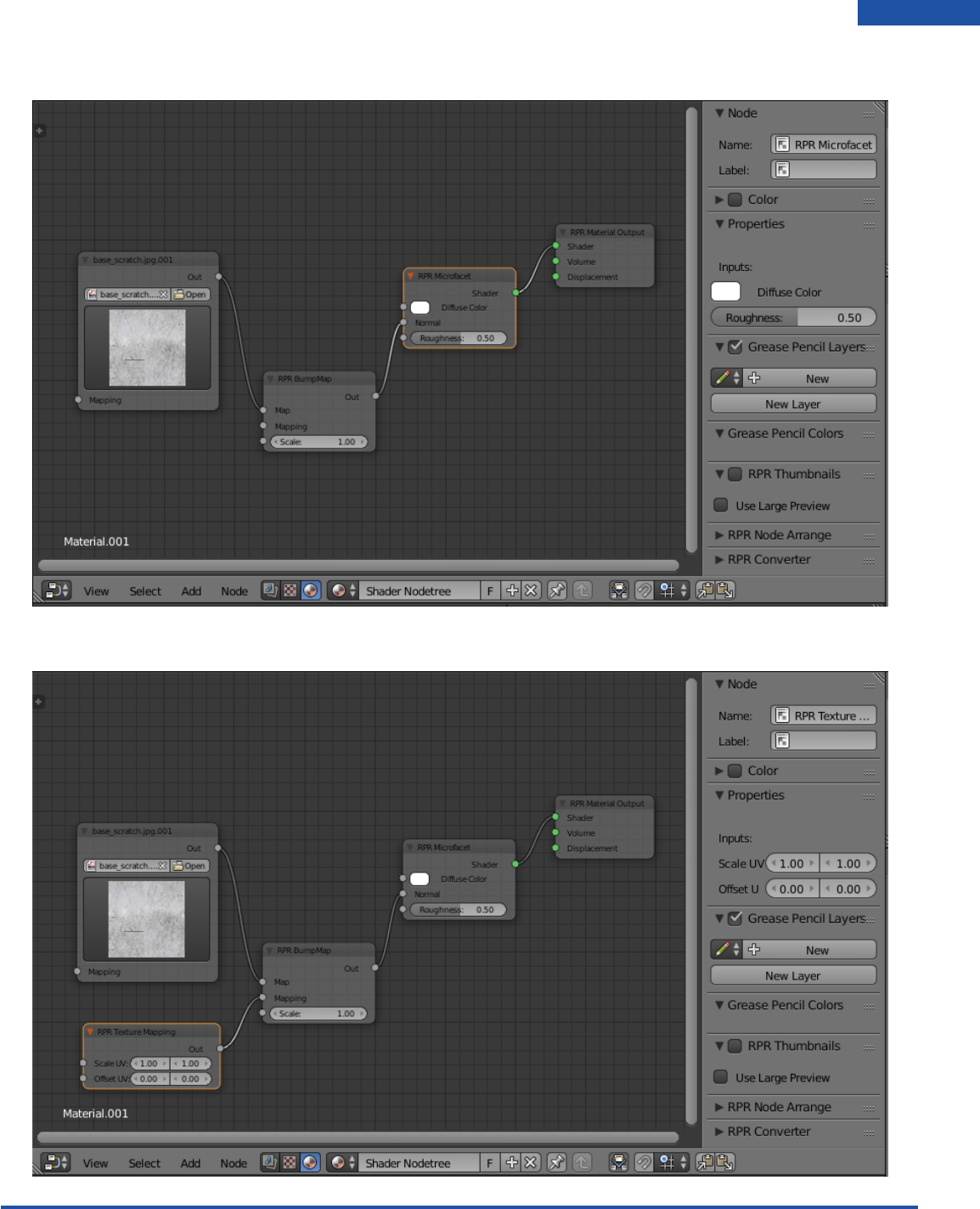Enable Use Large Preview in lower panel

tap(721, 1076)
